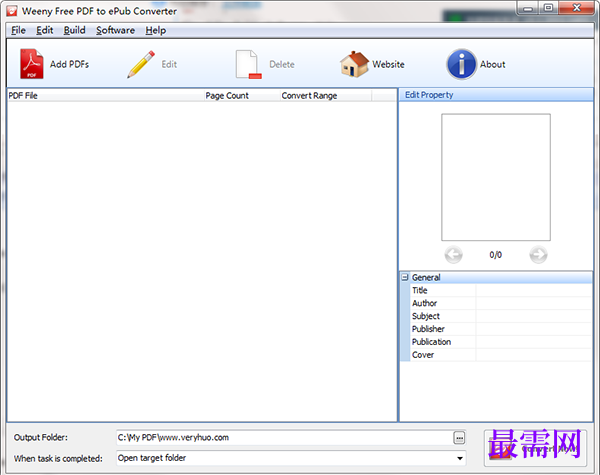Click the 'Website' toolbar label
Viewport: 600px width, 475px height.
(388, 64)
